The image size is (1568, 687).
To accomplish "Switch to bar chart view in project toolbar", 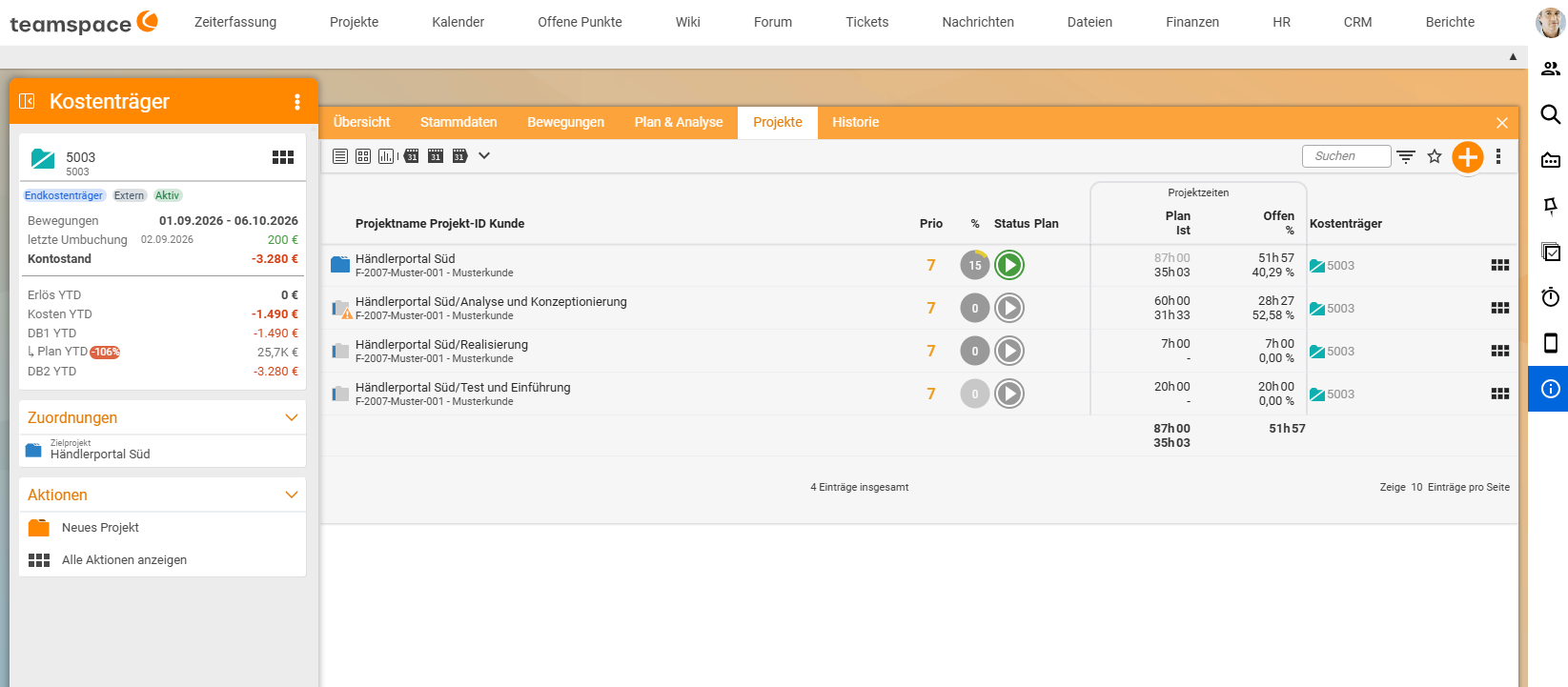I will 386,156.
